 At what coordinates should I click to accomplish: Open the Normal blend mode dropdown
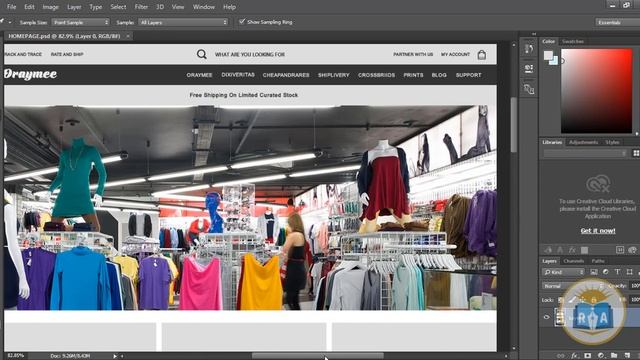[x=572, y=286]
